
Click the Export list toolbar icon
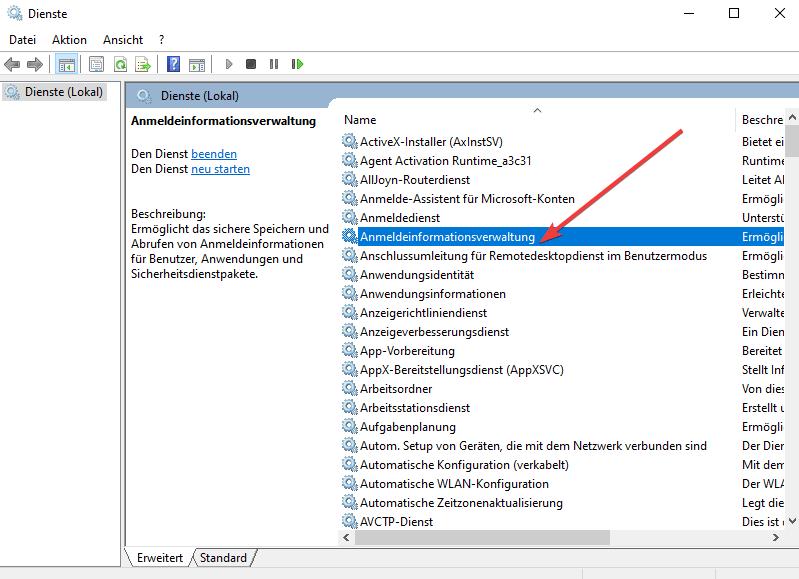coord(143,64)
